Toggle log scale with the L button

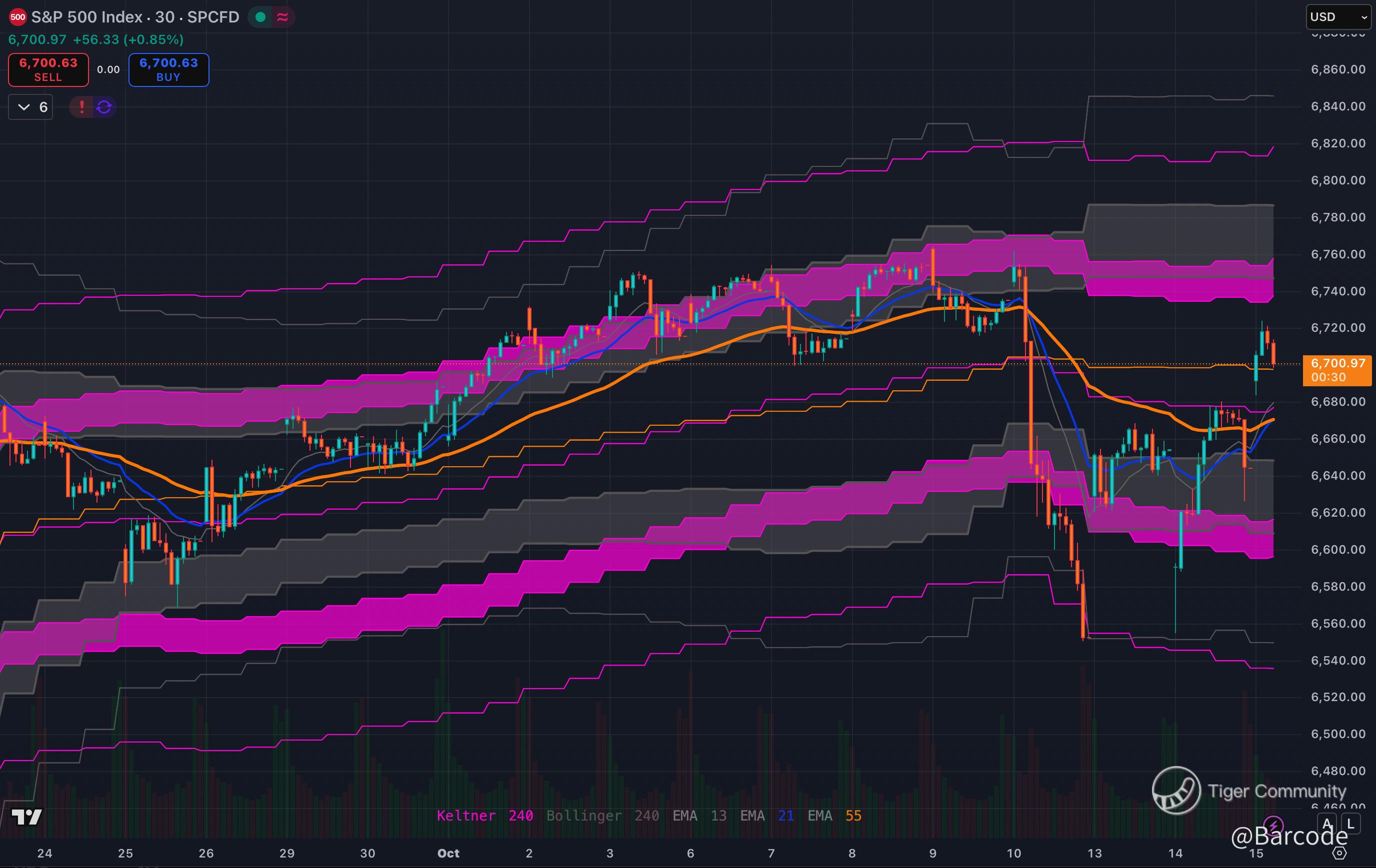[1350, 824]
